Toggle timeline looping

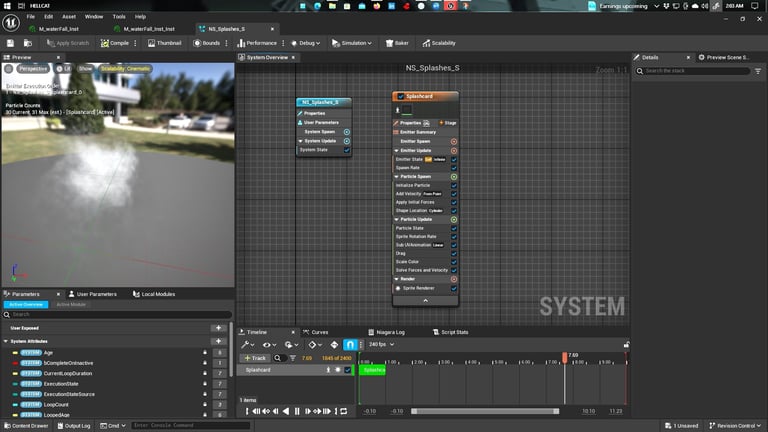pyautogui.click(x=344, y=411)
